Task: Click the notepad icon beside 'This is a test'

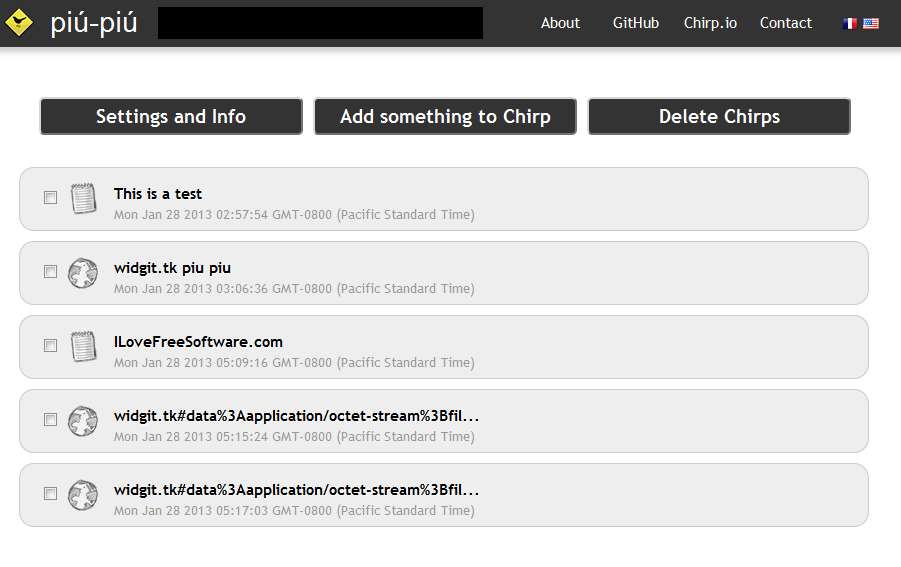Action: [83, 198]
